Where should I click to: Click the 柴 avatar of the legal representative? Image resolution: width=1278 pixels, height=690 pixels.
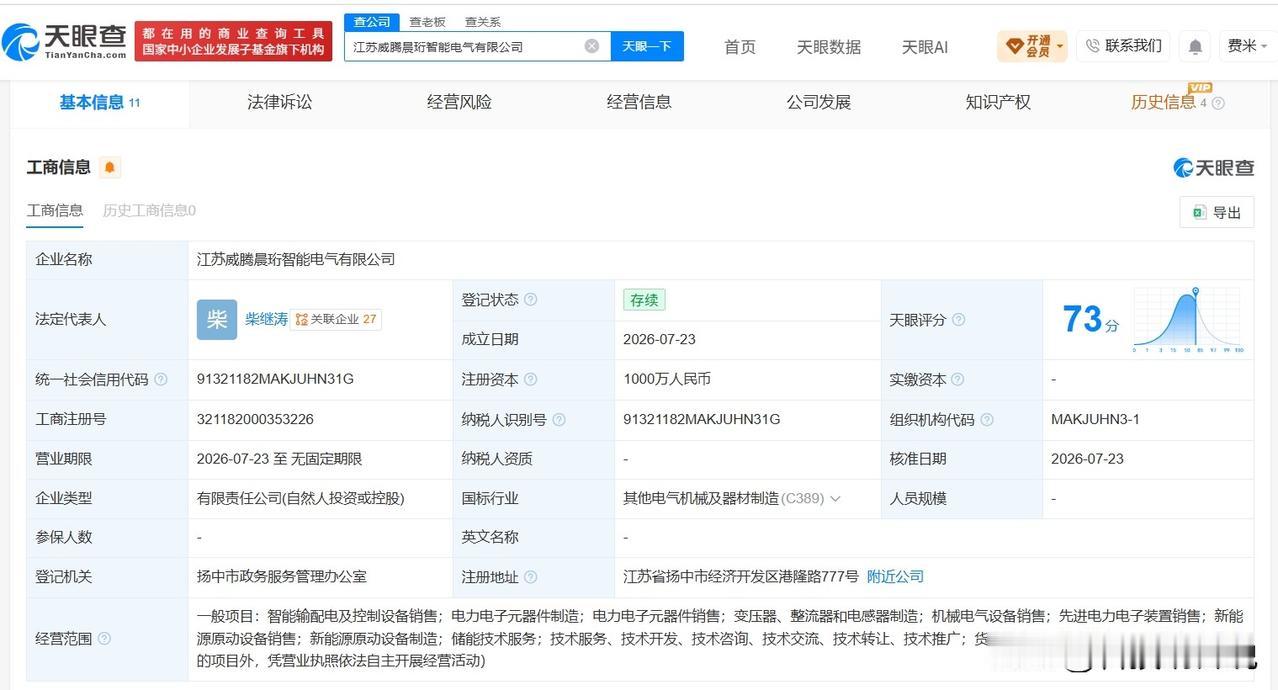(217, 319)
